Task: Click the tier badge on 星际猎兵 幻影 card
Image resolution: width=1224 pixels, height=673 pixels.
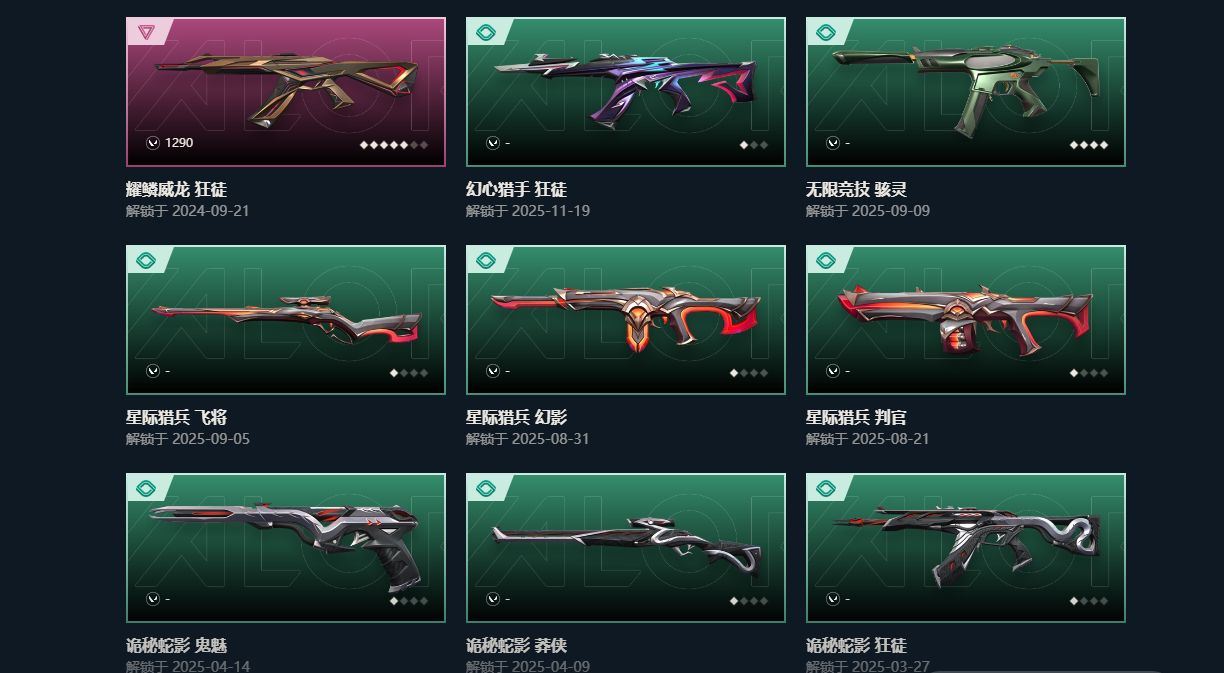Action: [x=486, y=260]
